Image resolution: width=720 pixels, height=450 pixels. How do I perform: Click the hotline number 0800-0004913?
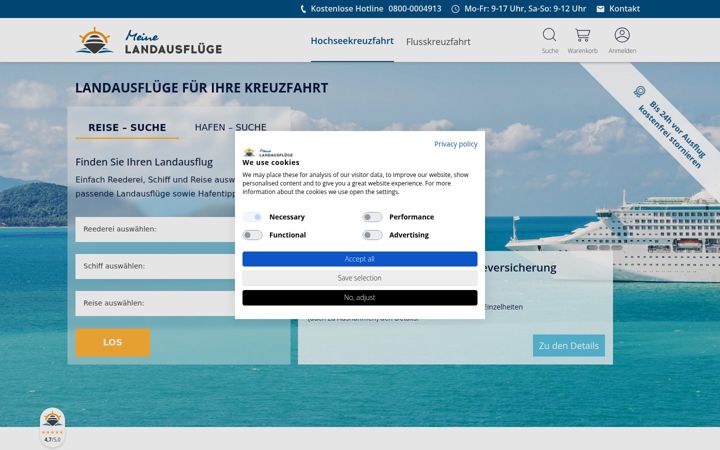(x=415, y=9)
